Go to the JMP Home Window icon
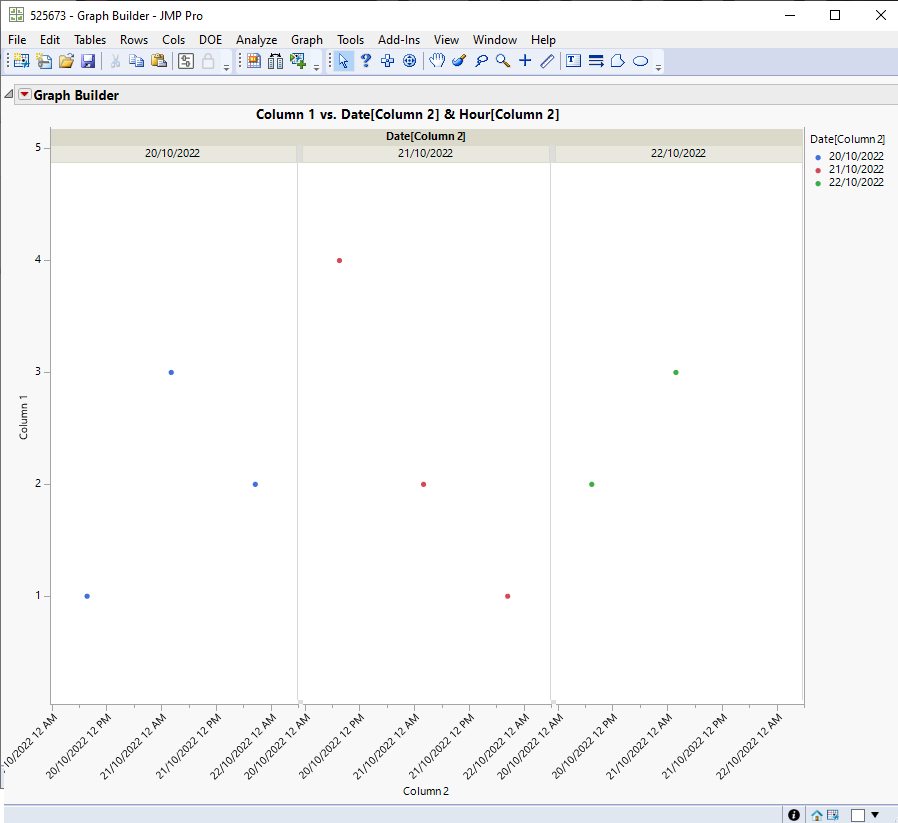 point(817,815)
